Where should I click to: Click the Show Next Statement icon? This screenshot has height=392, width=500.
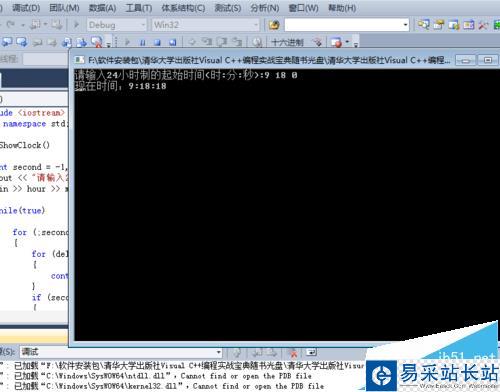pos(192,42)
